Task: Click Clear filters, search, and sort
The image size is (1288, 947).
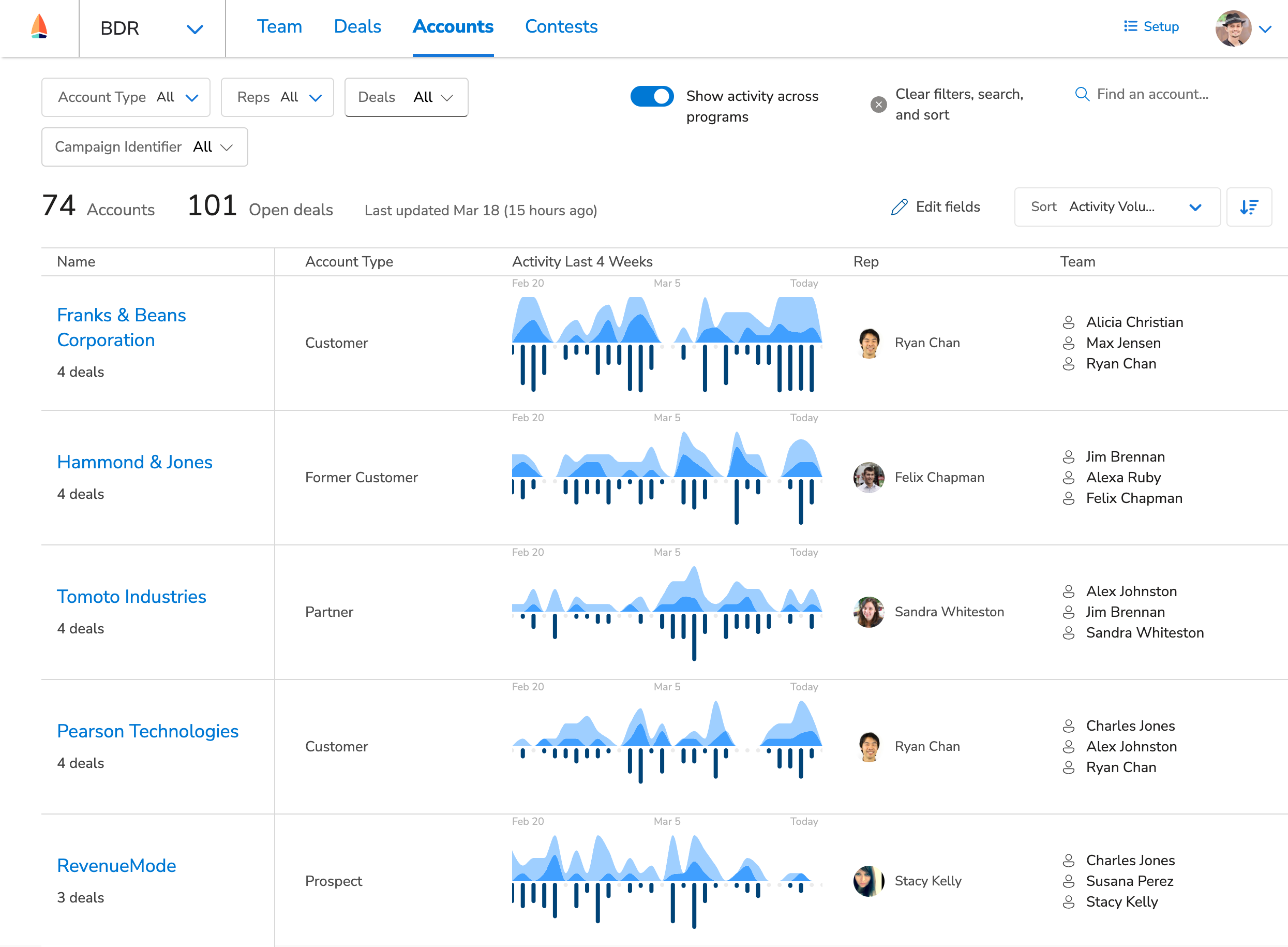Action: pos(959,105)
